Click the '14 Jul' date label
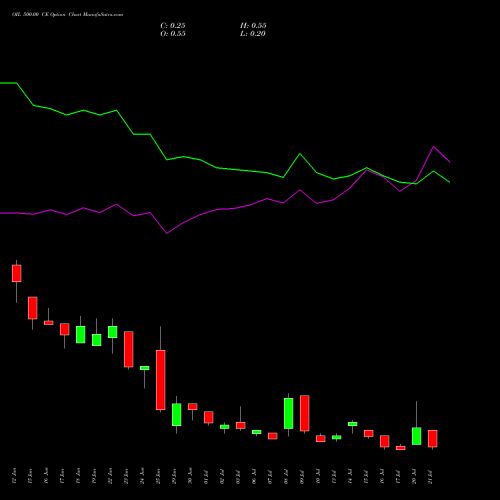This screenshot has width=500, height=500. tap(350, 476)
